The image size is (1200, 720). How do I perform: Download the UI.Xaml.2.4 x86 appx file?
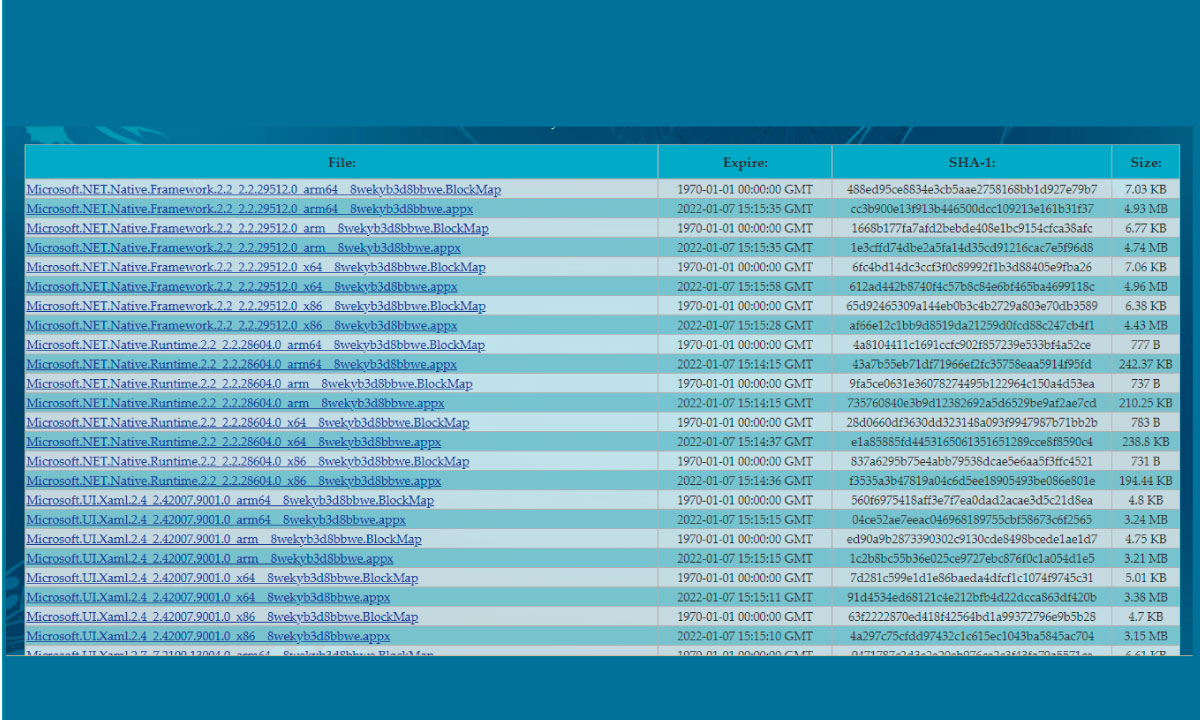click(209, 636)
